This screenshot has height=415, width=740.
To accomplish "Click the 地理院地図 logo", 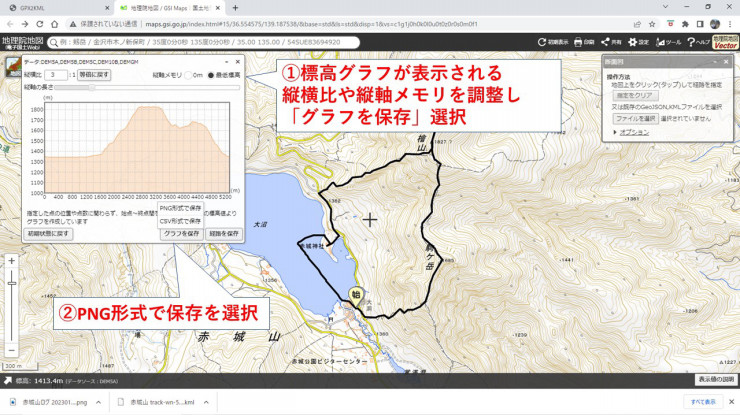I will point(22,42).
